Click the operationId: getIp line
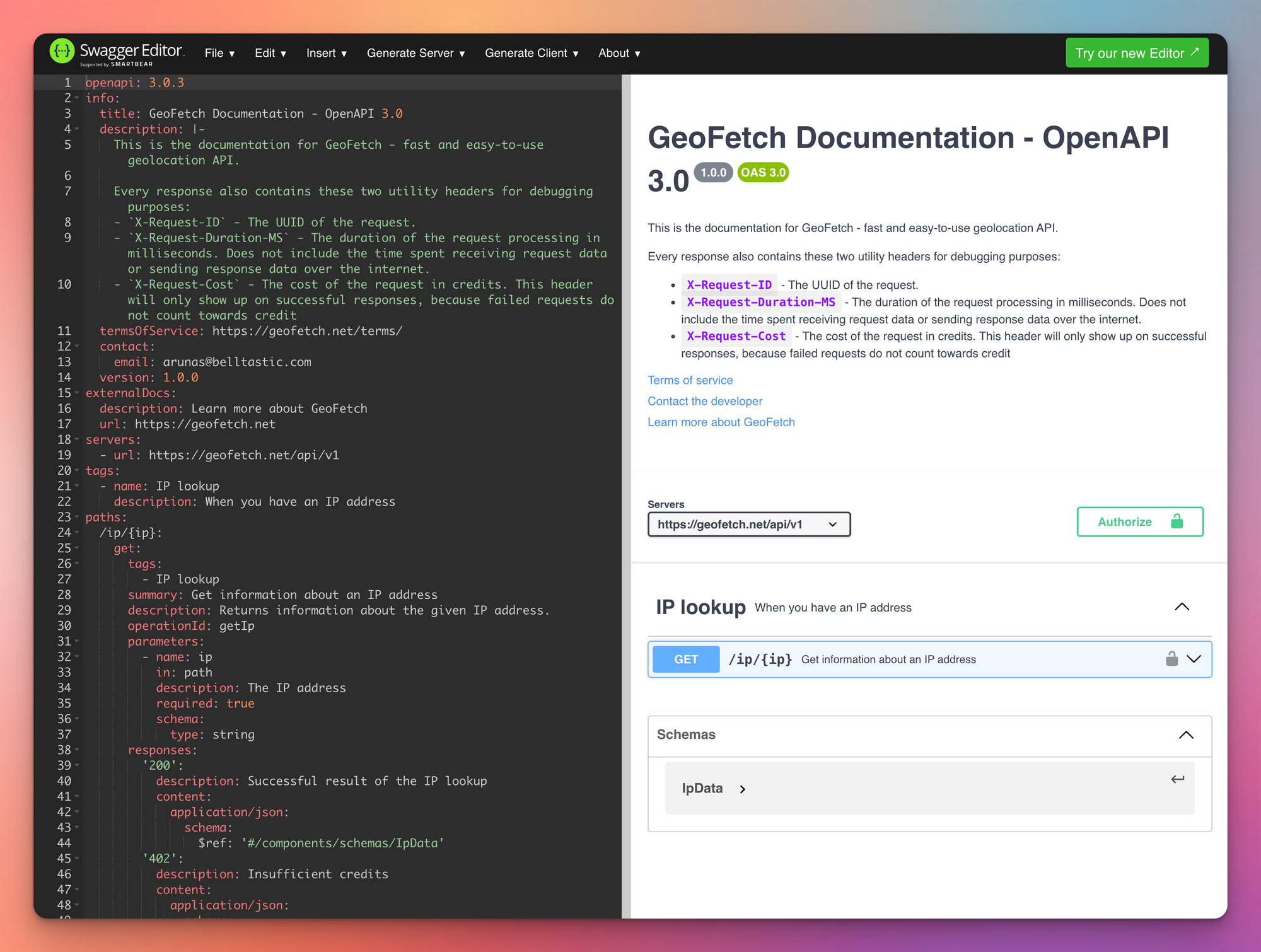Viewport: 1261px width, 952px height. point(191,626)
